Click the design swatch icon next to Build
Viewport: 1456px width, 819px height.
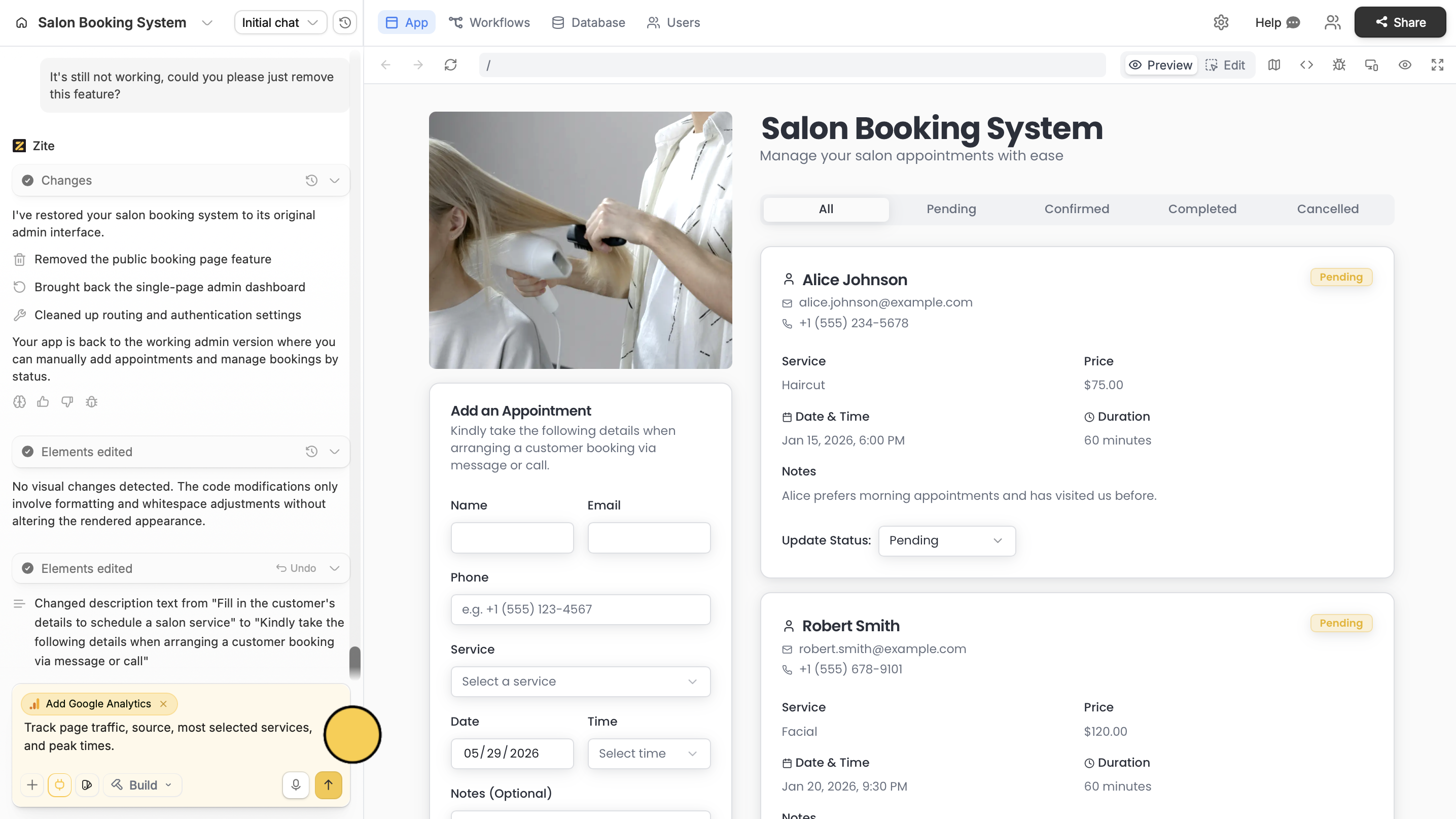(x=87, y=785)
